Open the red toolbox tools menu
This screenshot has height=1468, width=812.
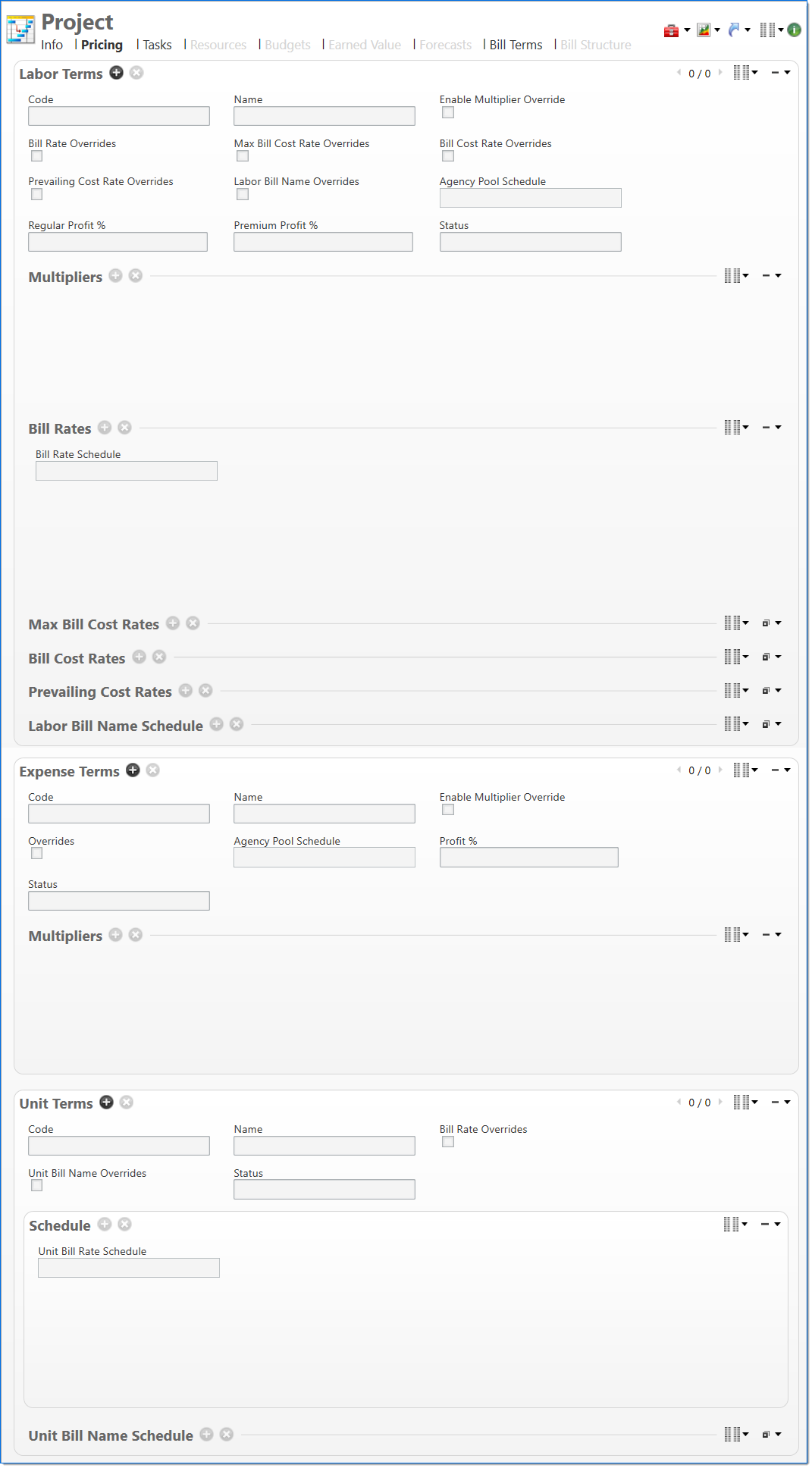click(x=671, y=30)
